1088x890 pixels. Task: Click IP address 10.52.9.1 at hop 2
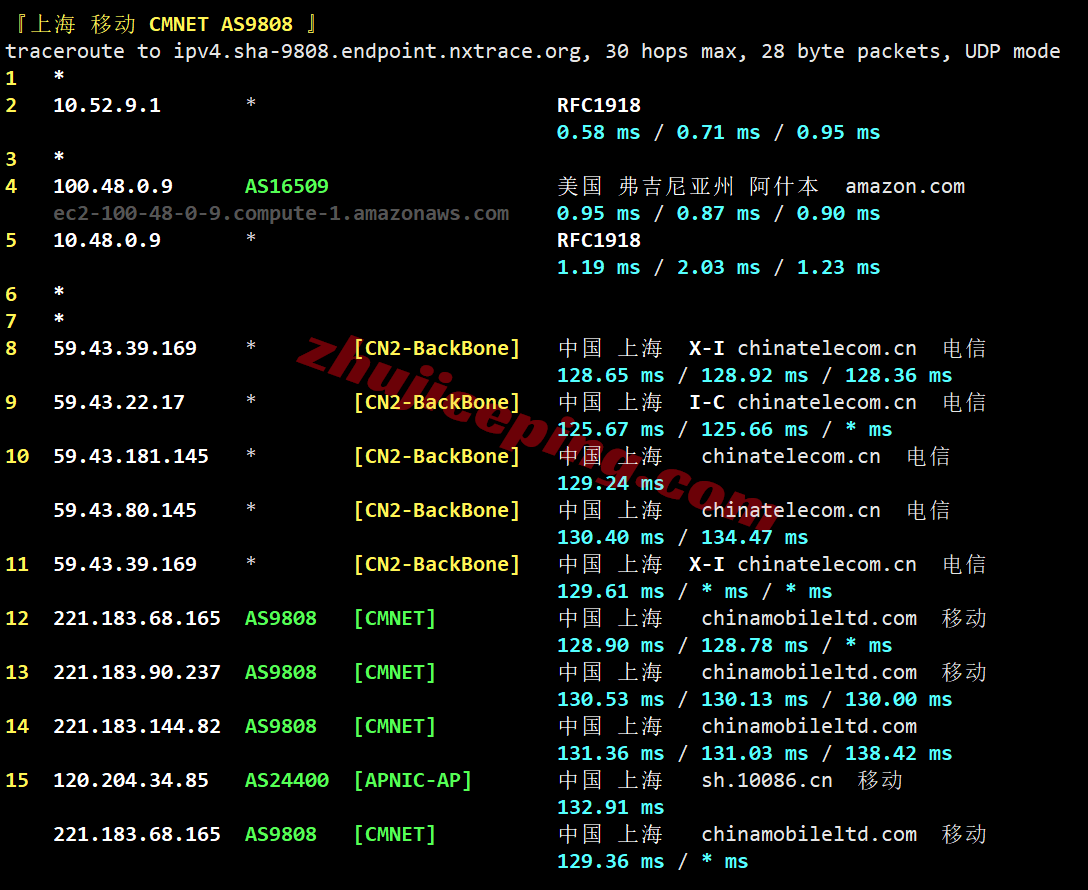click(107, 105)
